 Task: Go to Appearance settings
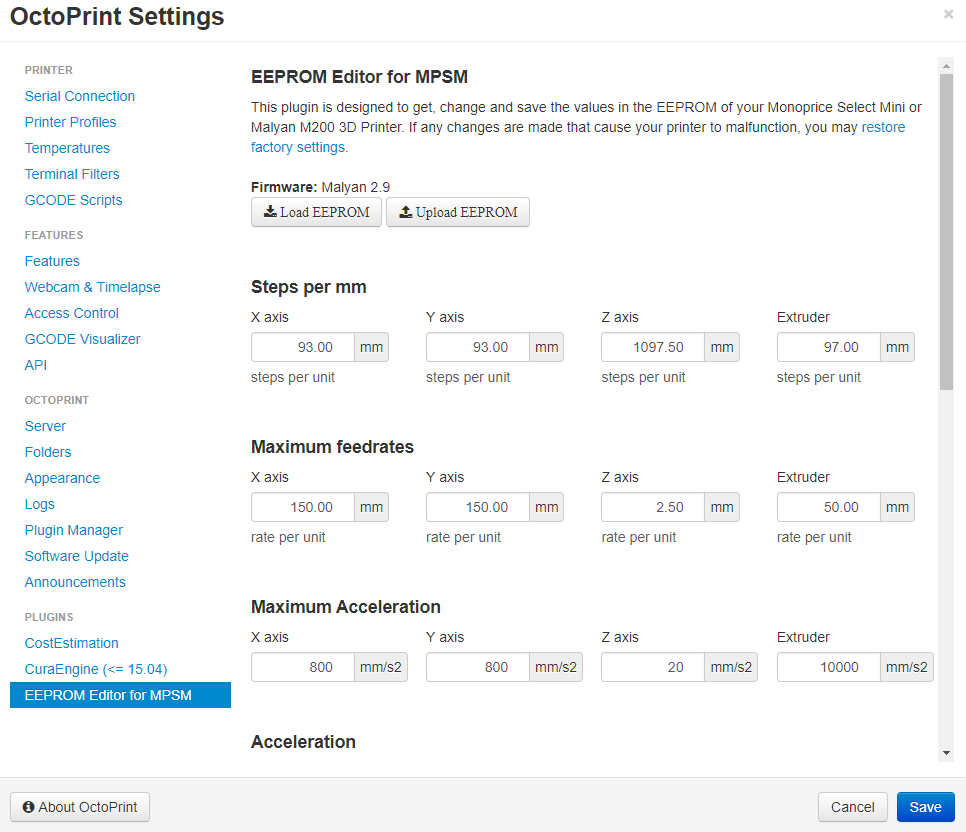click(62, 478)
